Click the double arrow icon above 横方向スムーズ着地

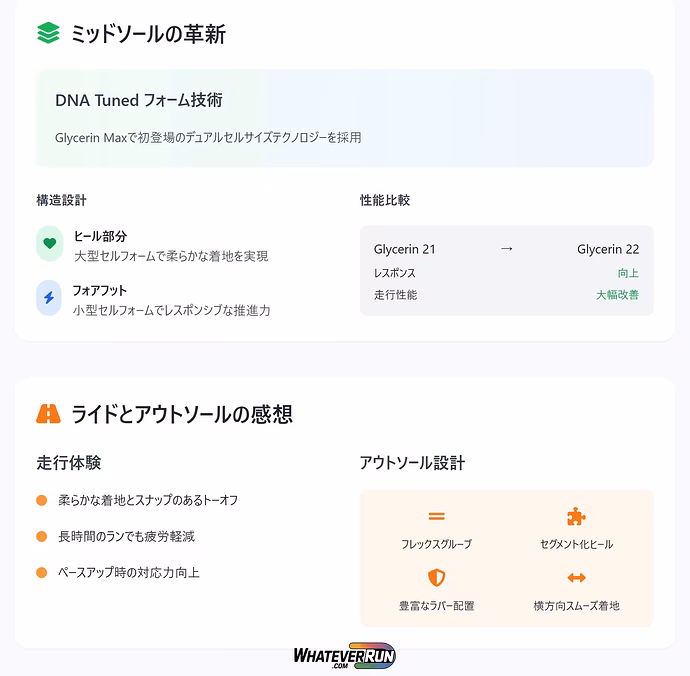click(576, 578)
